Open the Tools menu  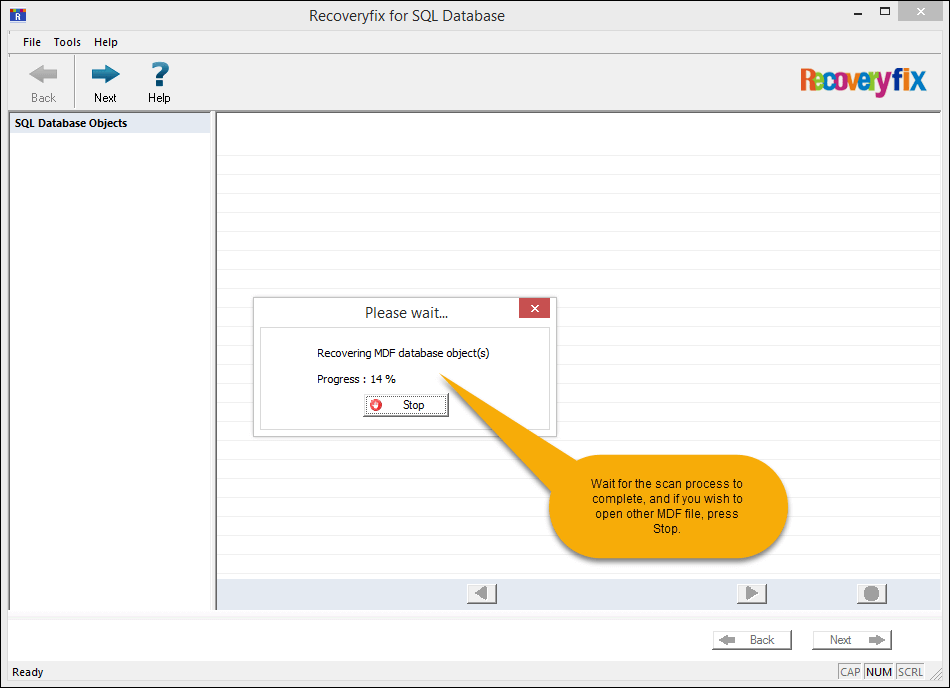click(67, 42)
